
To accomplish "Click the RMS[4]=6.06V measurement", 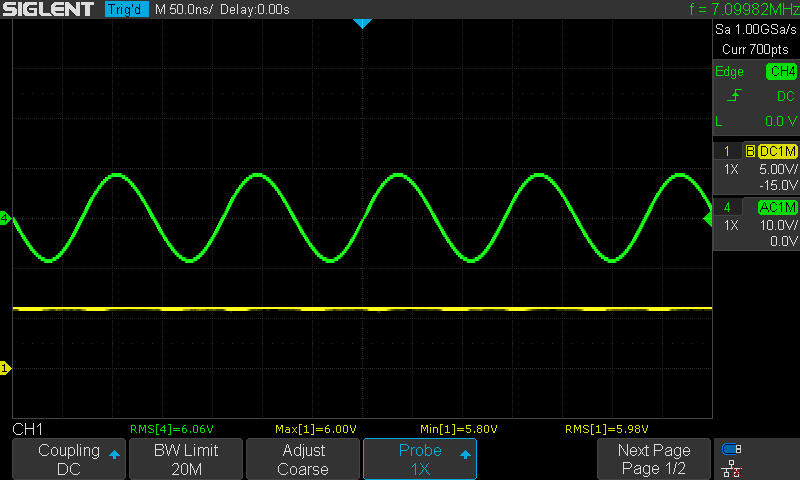I will click(171, 429).
